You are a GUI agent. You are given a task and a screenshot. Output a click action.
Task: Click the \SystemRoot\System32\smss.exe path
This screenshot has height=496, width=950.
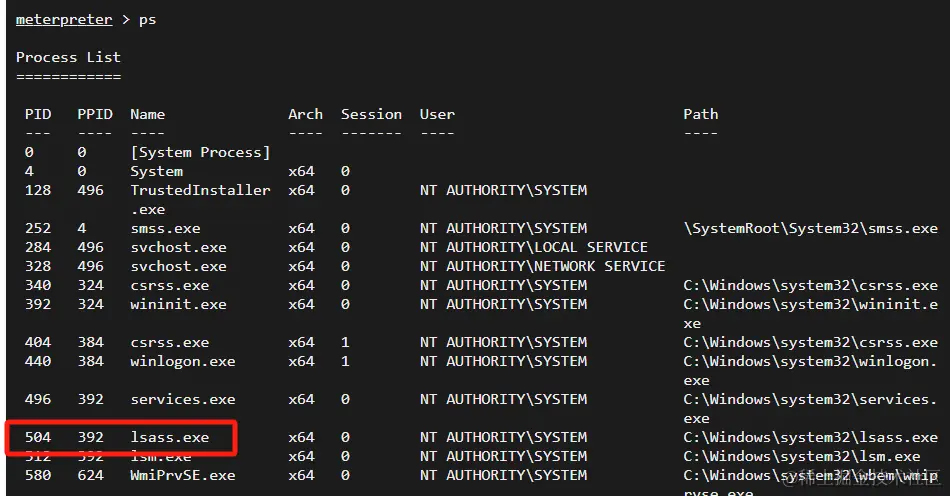point(810,228)
